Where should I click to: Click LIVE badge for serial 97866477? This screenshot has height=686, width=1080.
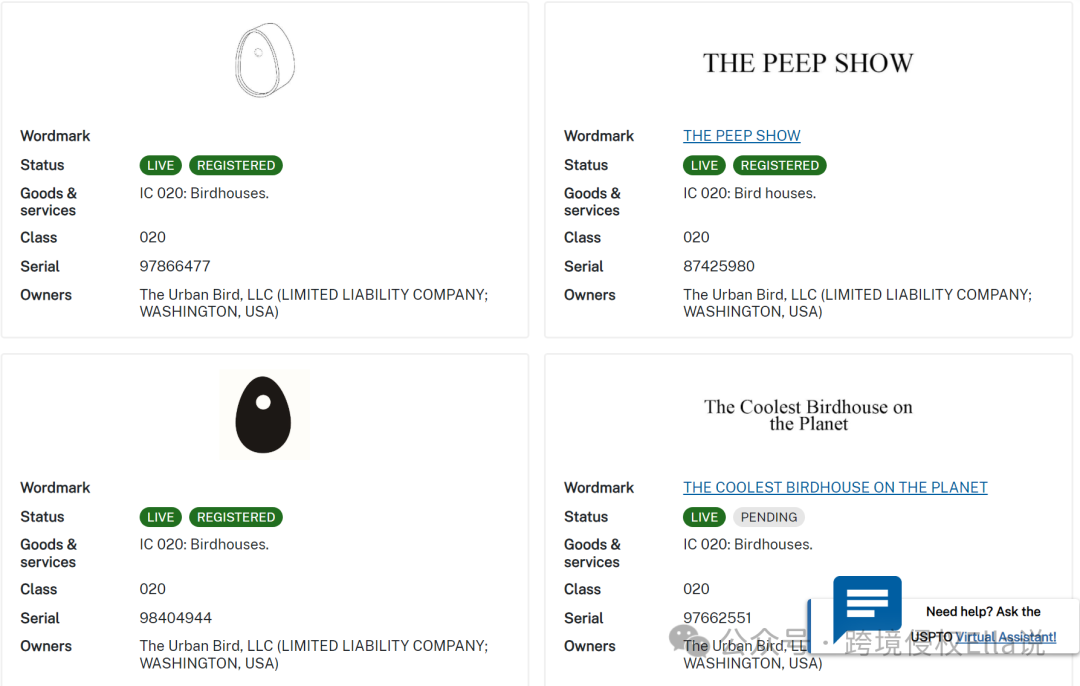point(160,165)
